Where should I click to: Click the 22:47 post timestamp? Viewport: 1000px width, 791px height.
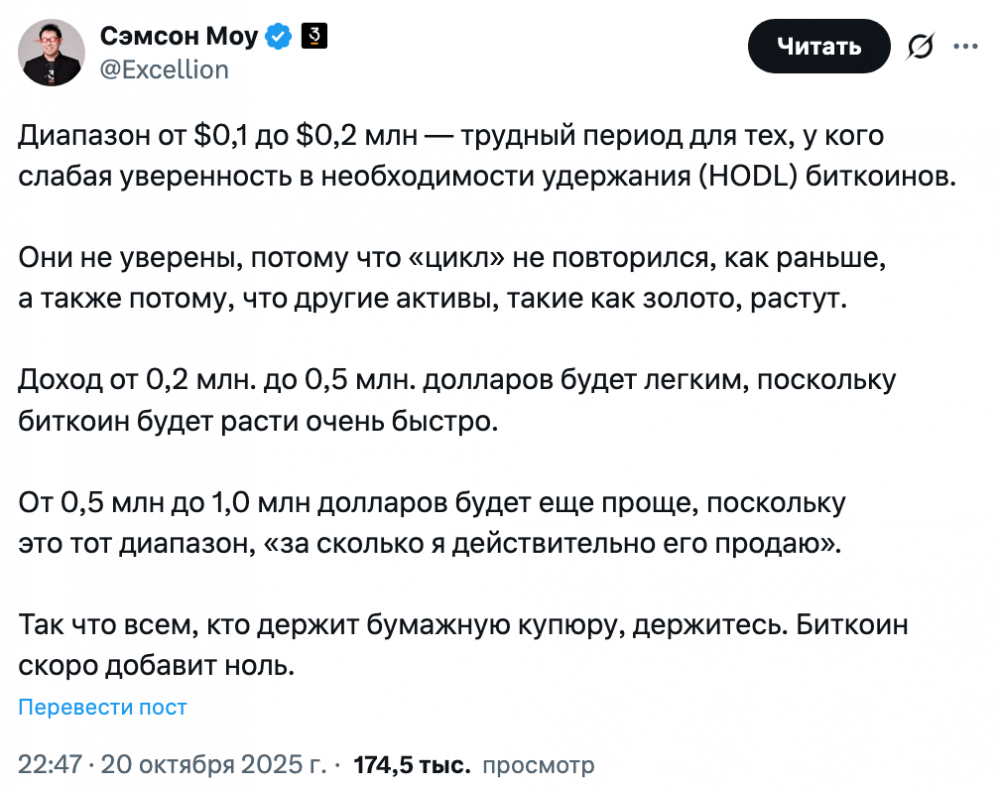48,765
